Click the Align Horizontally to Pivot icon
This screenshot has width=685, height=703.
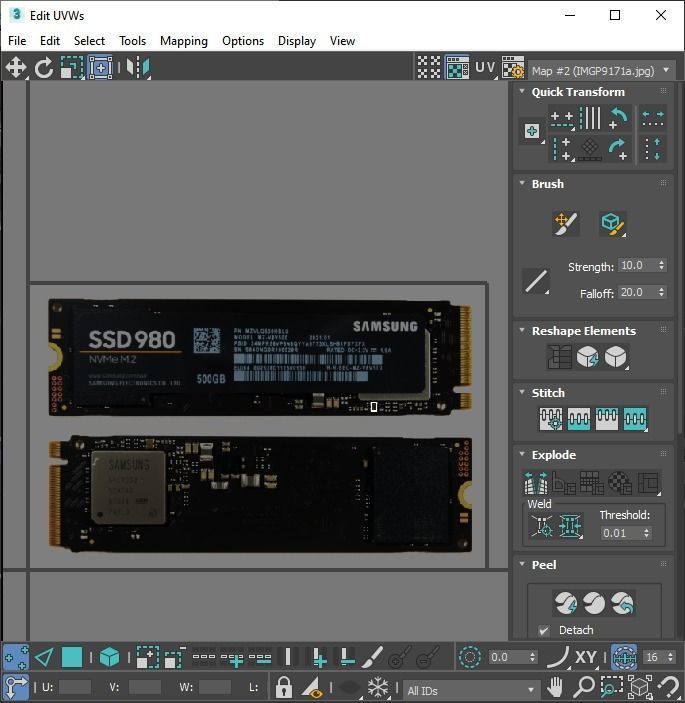coord(562,118)
